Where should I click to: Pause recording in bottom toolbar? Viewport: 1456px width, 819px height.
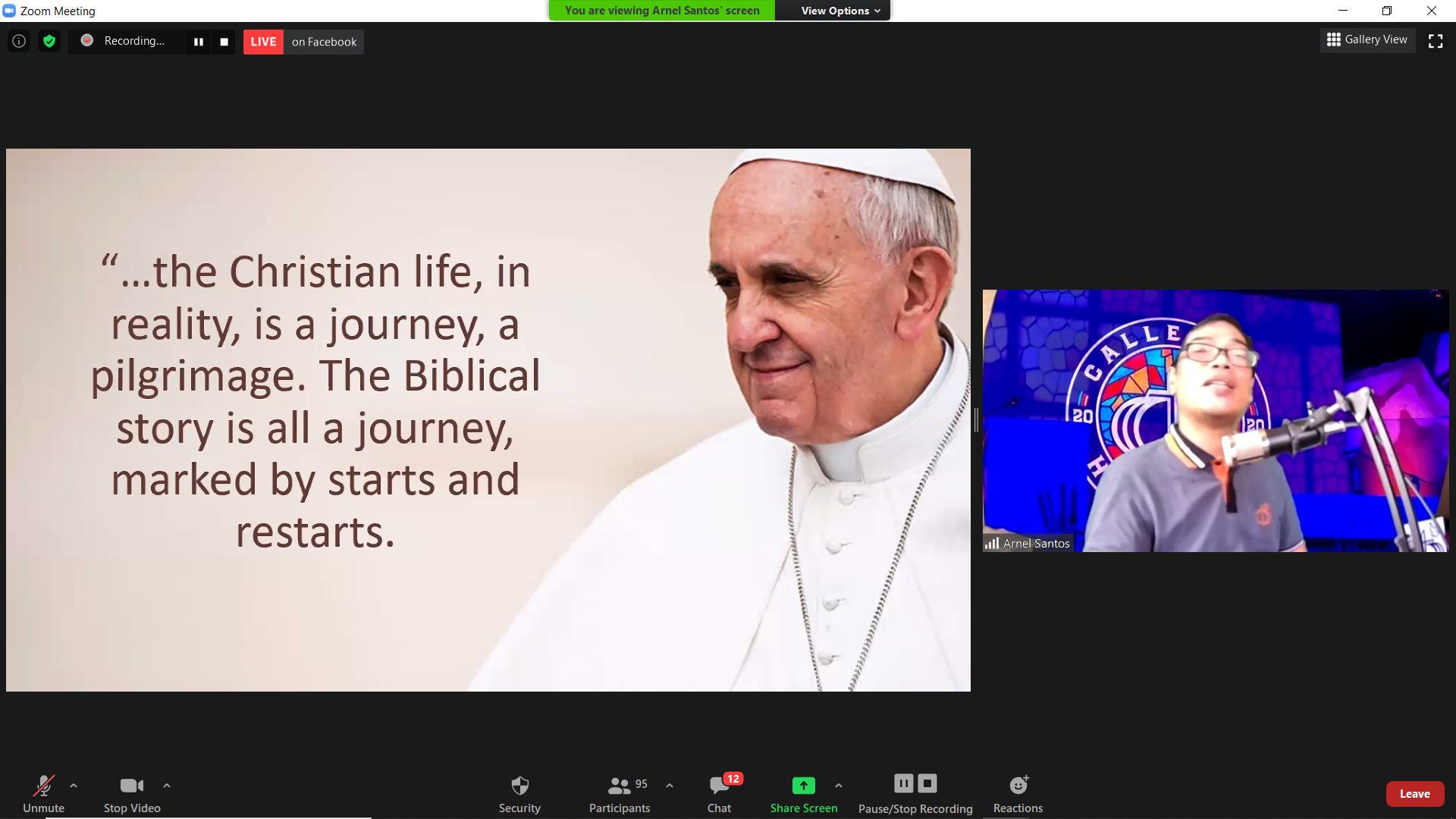coord(904,783)
